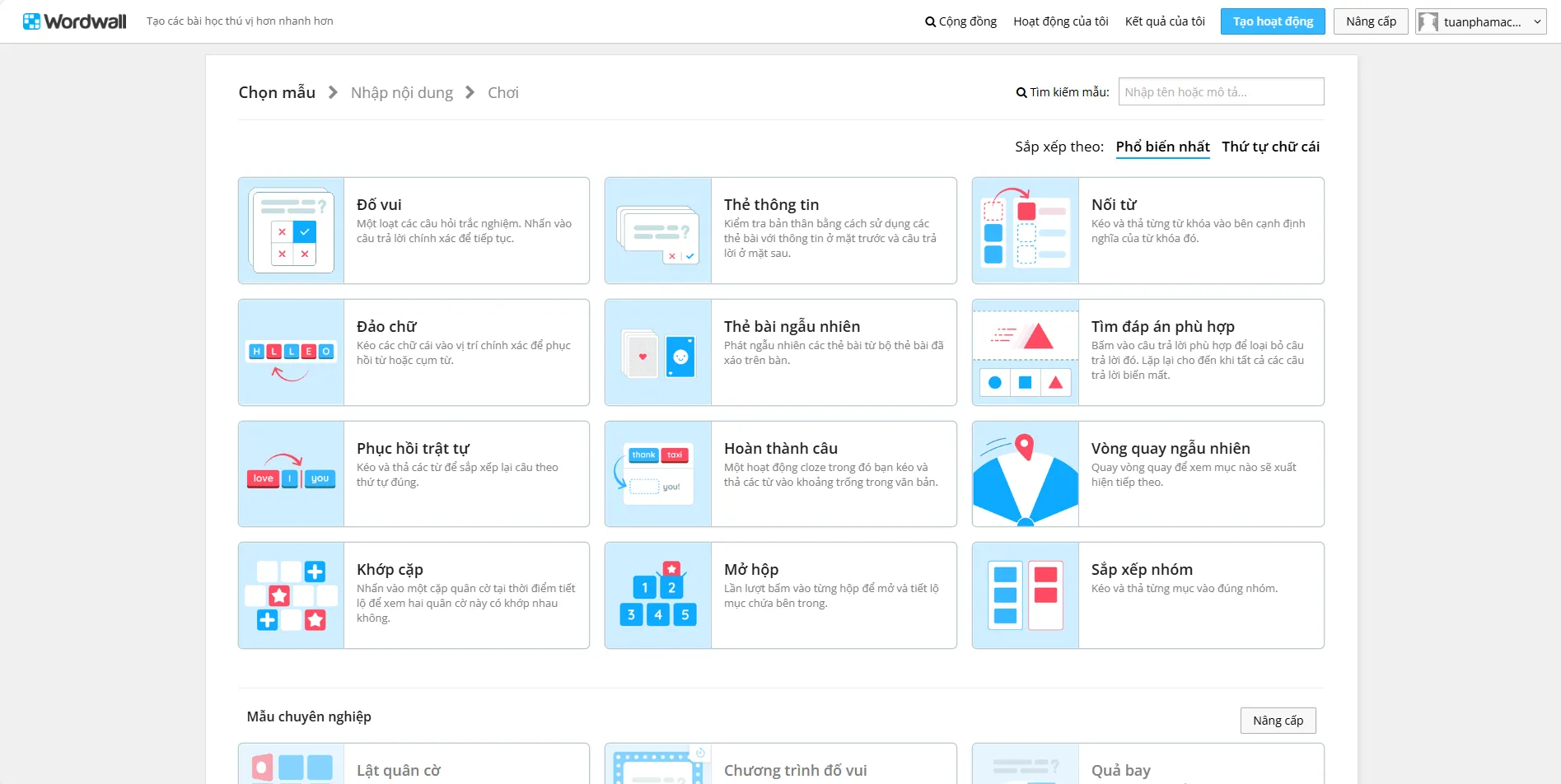Sort templates by Phổ biến nhất
The height and width of the screenshot is (784, 1561).
(1162, 147)
